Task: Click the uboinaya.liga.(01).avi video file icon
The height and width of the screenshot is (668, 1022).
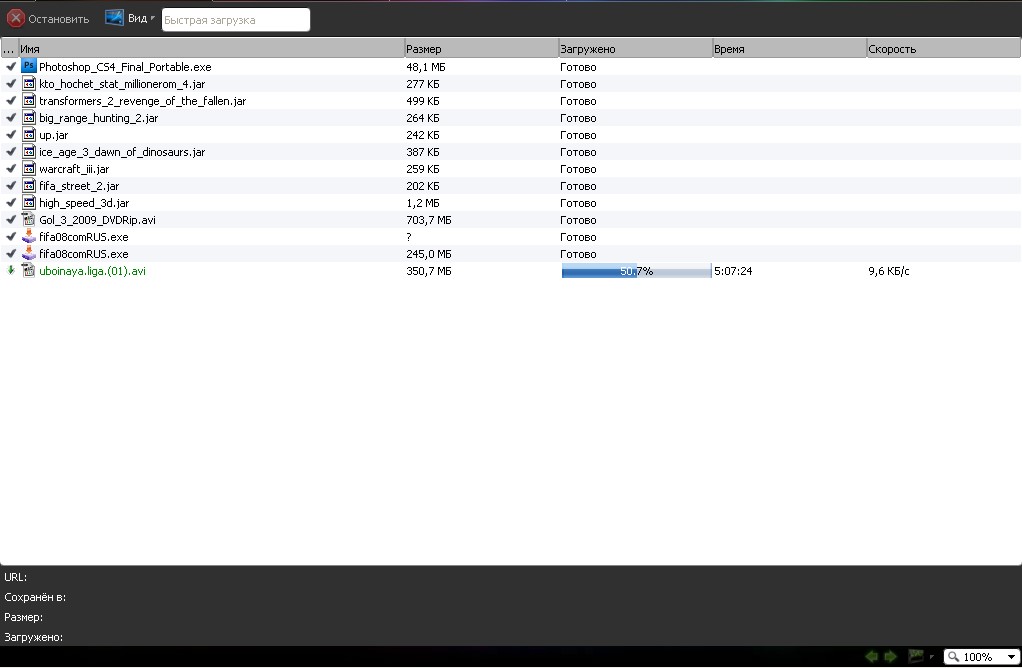Action: pyautogui.click(x=29, y=270)
